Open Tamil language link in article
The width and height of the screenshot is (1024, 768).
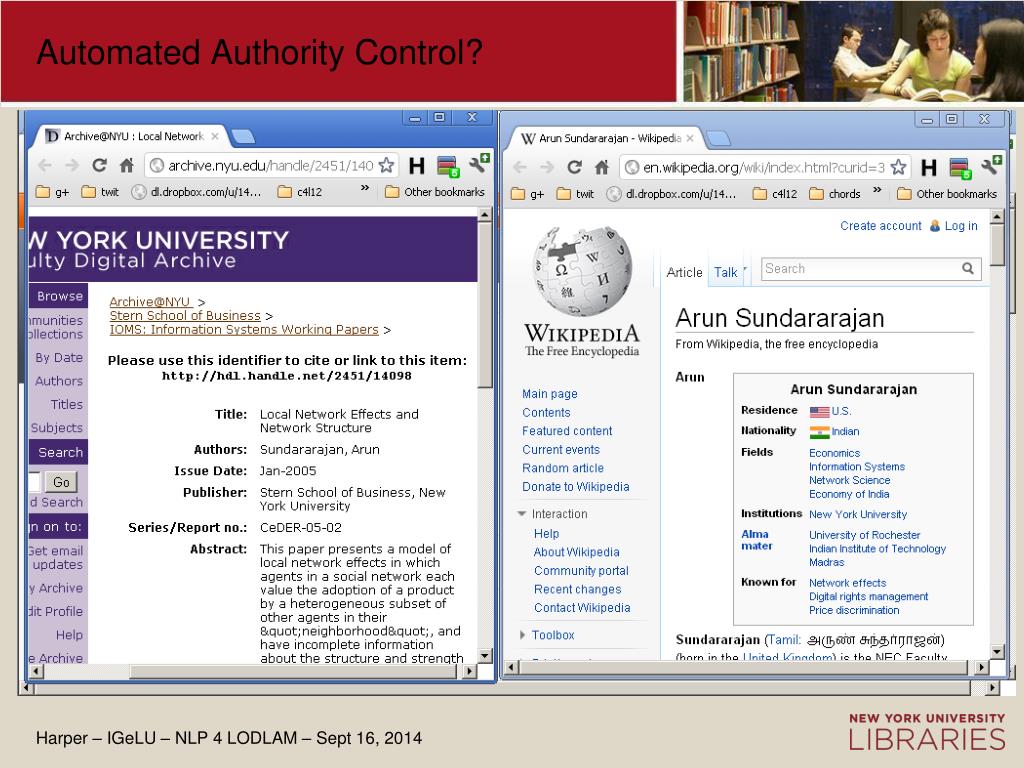coord(784,639)
